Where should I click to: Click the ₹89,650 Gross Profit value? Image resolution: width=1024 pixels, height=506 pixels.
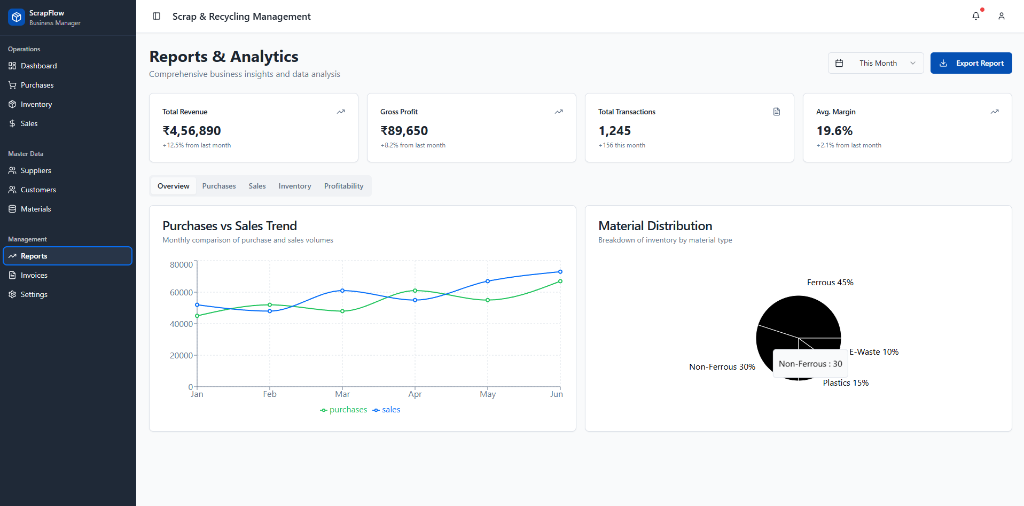[404, 131]
